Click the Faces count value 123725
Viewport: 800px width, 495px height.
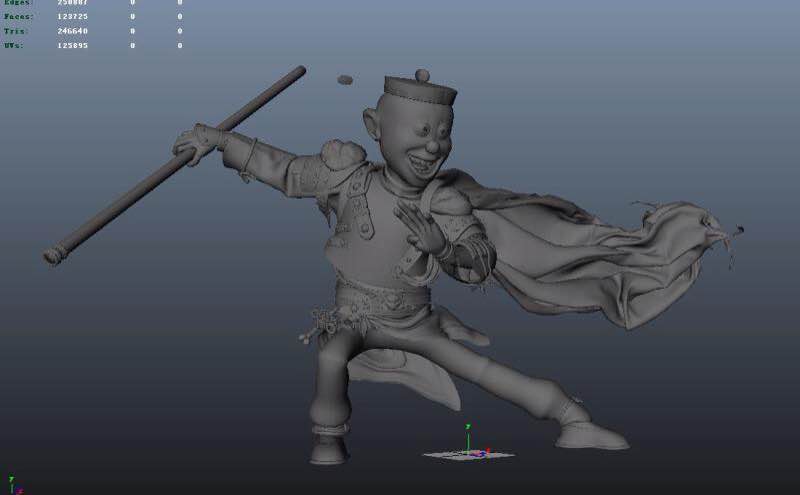[72, 16]
